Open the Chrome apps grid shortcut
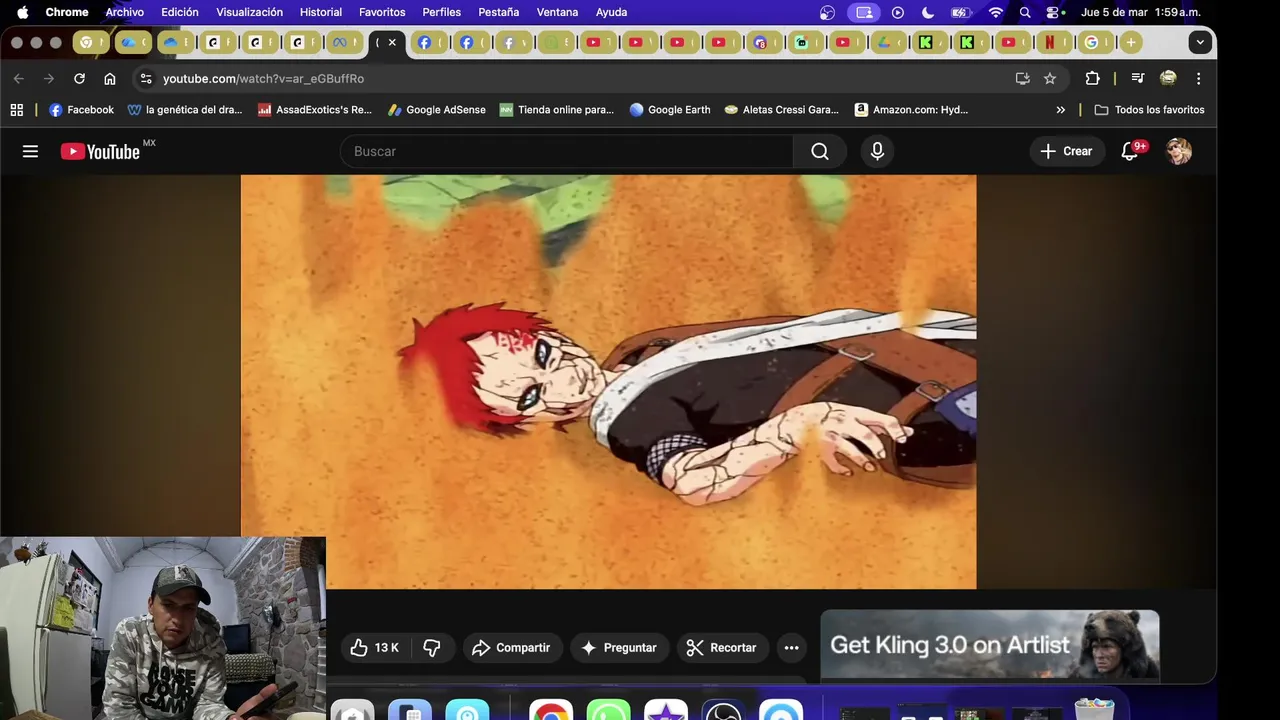Viewport: 1280px width, 720px height. [16, 110]
